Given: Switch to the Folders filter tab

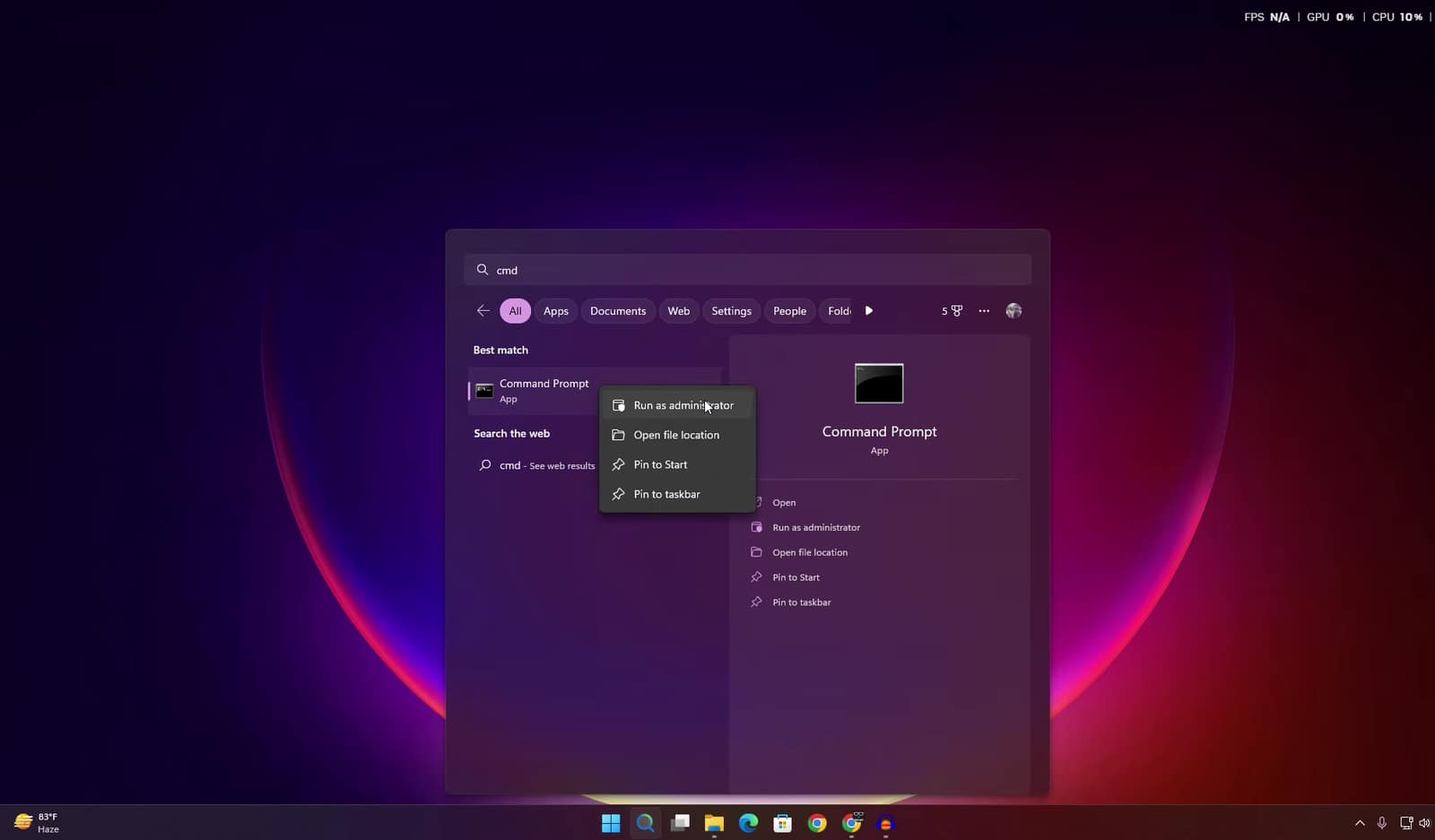Looking at the screenshot, I should click(x=838, y=311).
